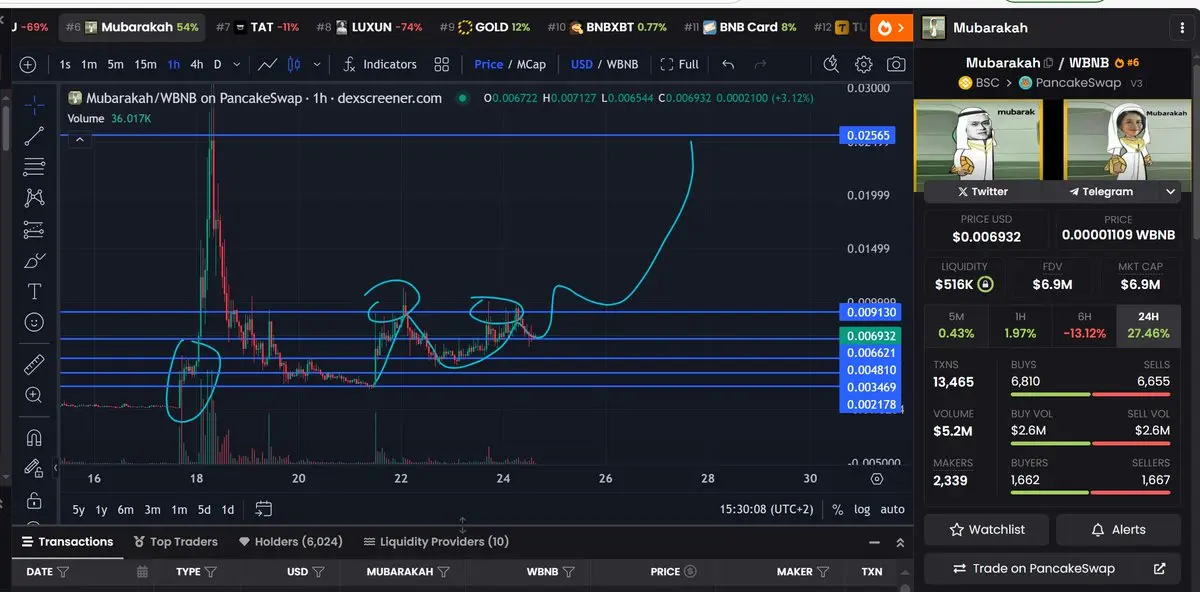Select the 6H stats period tab
Viewport: 1200px width, 592px height.
pyautogui.click(x=1085, y=325)
